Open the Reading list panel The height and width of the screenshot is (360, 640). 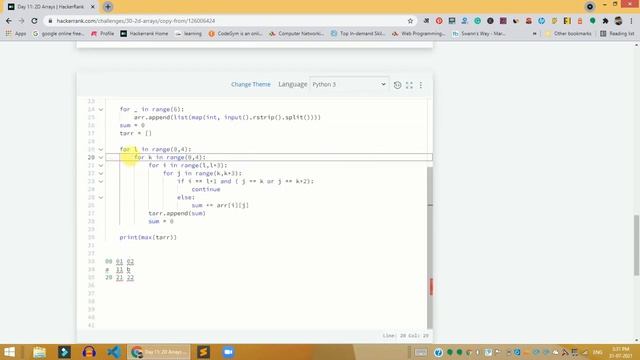(617, 33)
